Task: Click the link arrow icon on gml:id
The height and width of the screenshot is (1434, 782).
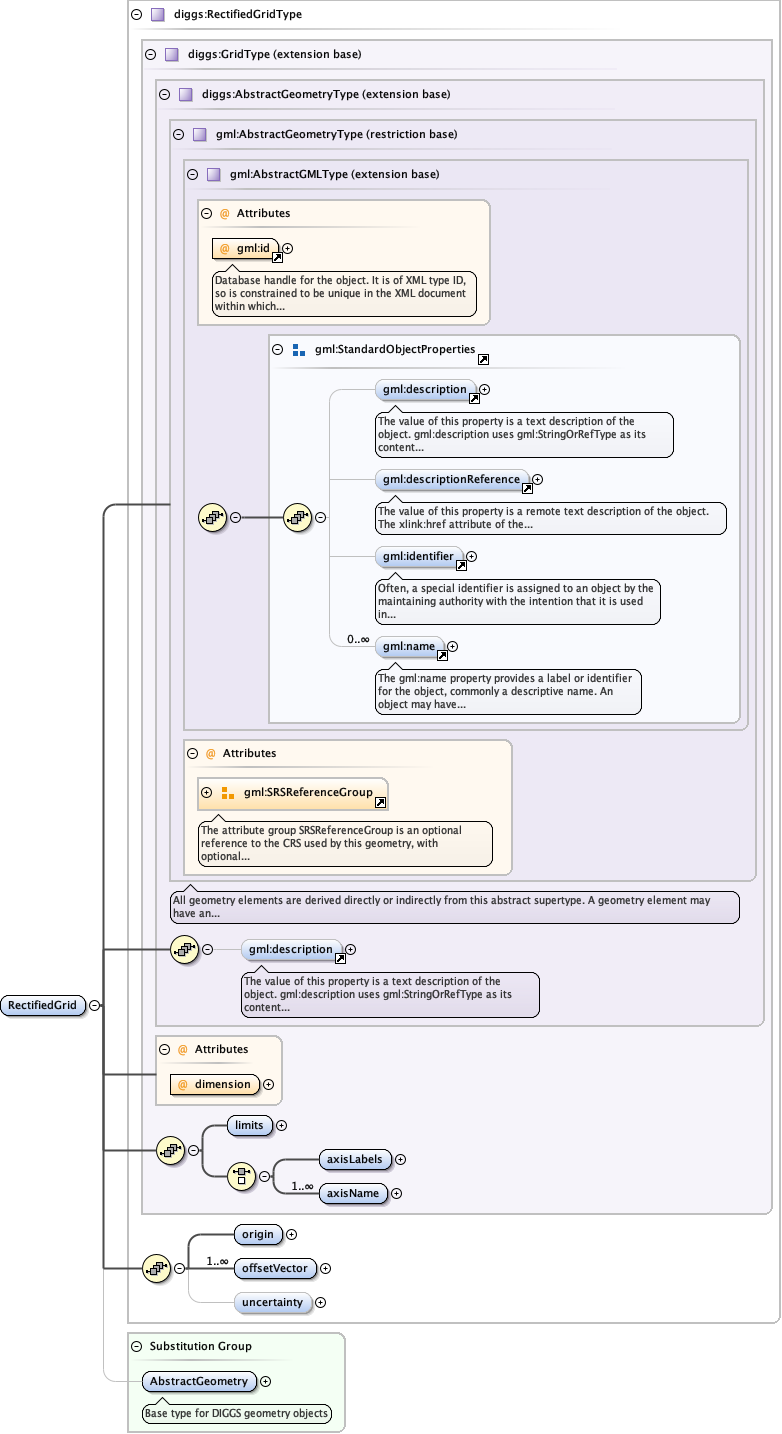Action: [x=278, y=257]
